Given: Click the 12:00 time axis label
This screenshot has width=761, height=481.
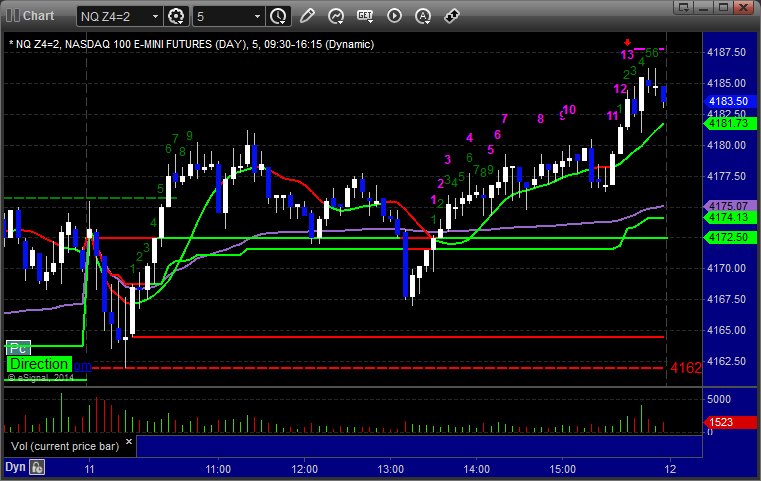Looking at the screenshot, I should [x=305, y=469].
